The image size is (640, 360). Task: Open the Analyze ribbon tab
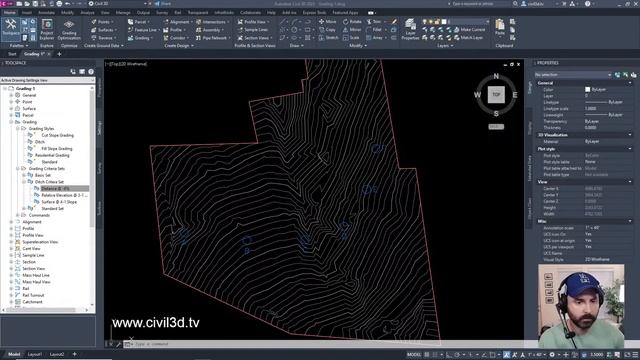87,13
